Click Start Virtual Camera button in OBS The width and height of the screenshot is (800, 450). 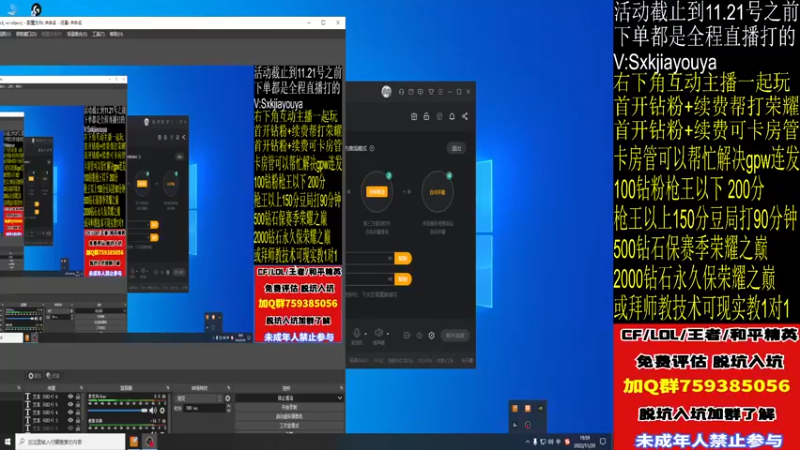(x=289, y=416)
